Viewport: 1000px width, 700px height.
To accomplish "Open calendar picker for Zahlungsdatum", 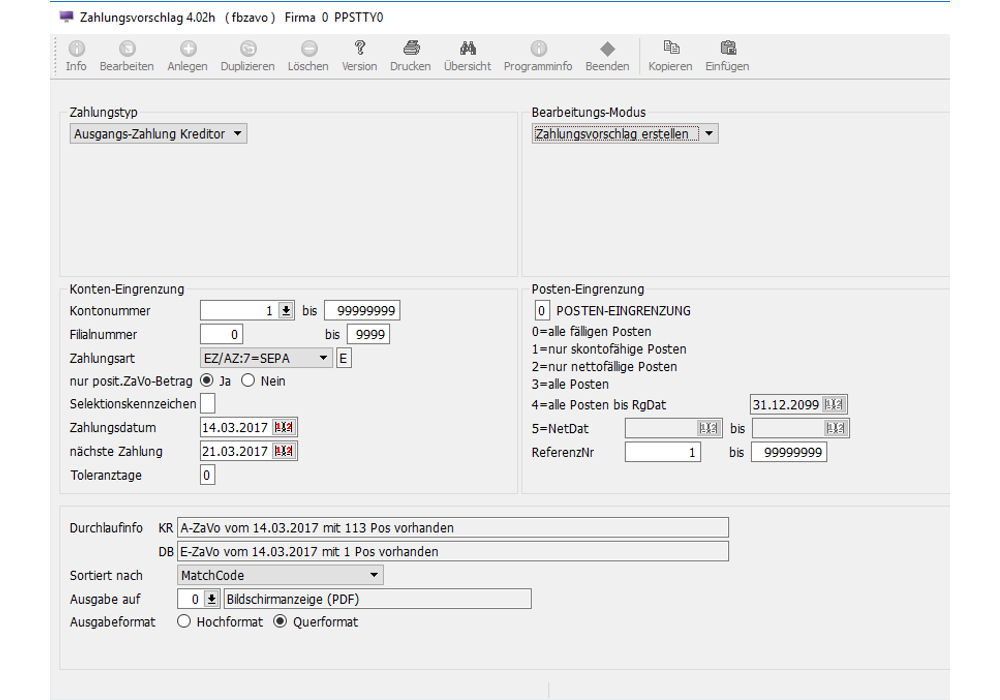I will point(284,428).
